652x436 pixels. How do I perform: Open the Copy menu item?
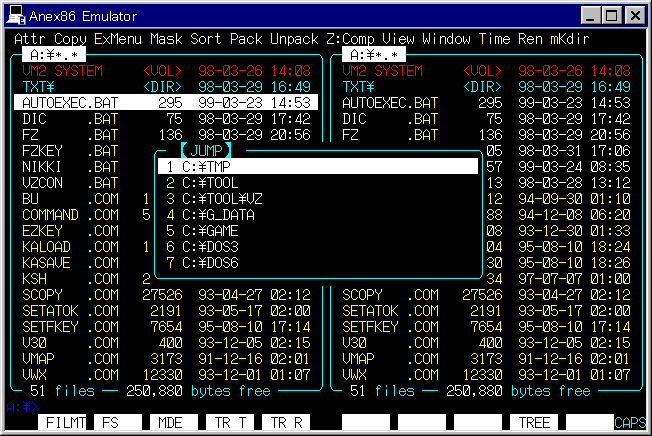tap(71, 38)
